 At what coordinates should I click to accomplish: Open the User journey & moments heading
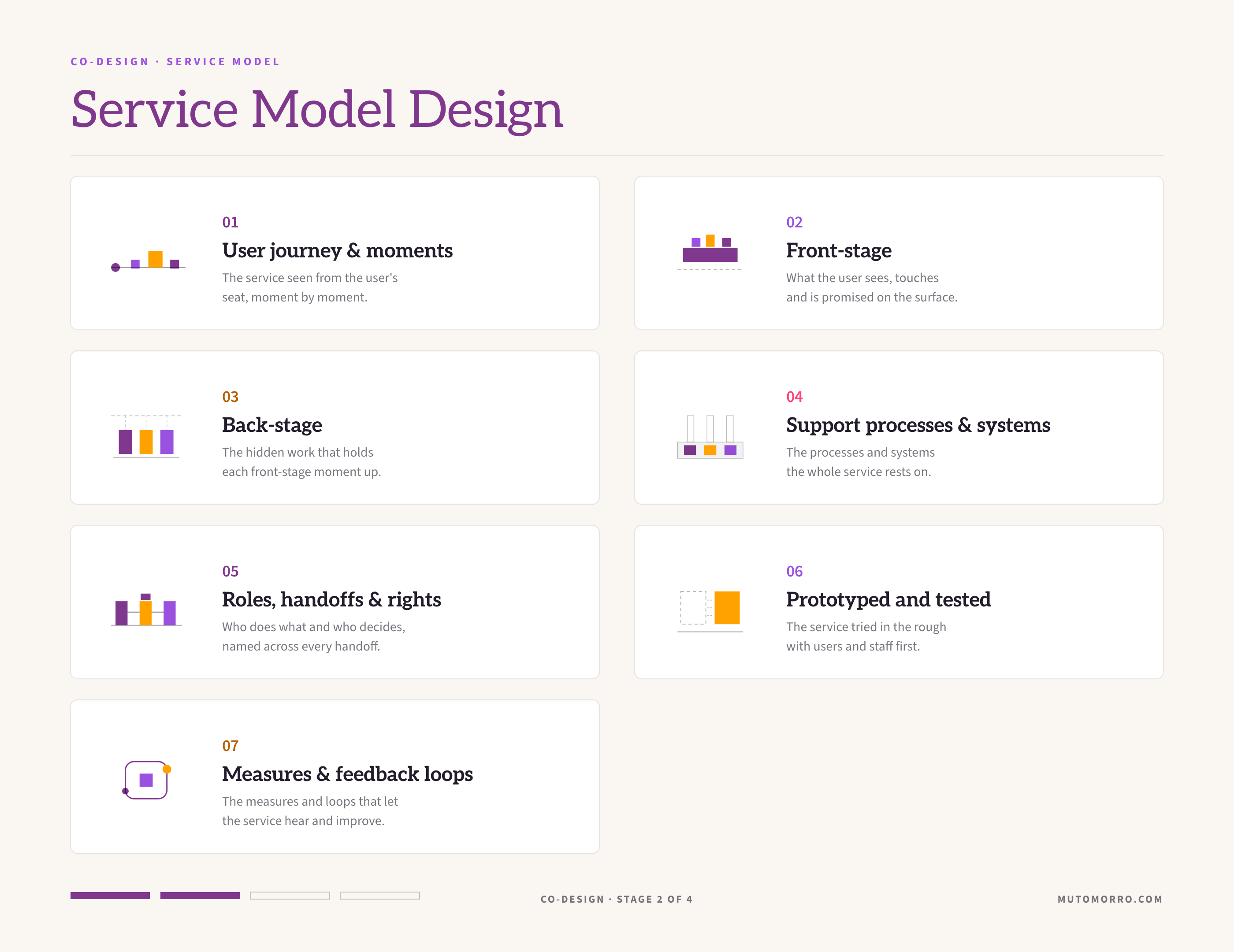[x=337, y=250]
